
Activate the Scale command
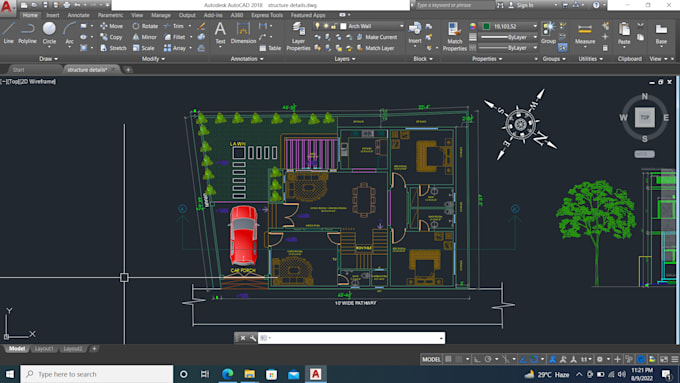[144, 48]
